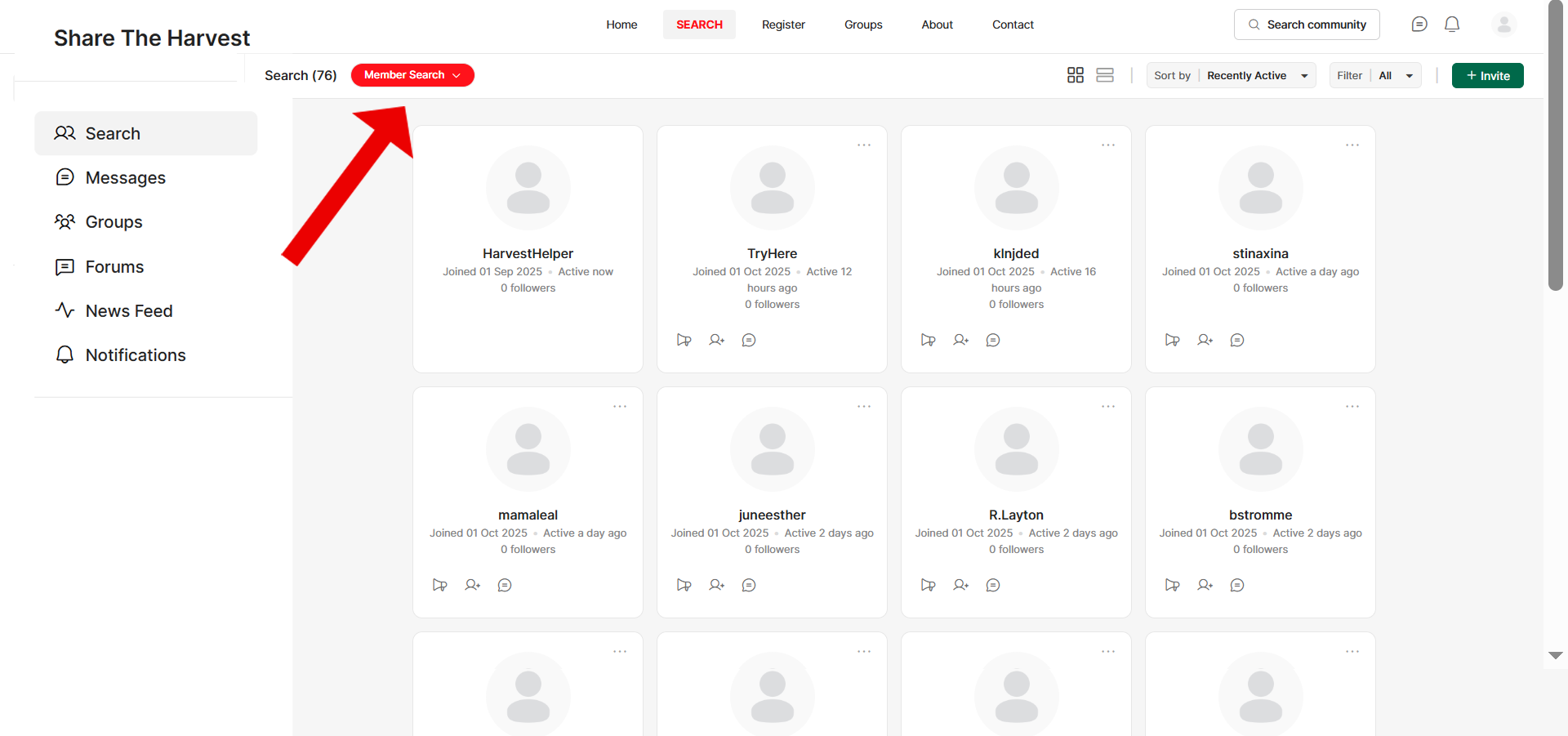1568x736 pixels.
Task: Switch to list view layout
Action: (x=1104, y=75)
